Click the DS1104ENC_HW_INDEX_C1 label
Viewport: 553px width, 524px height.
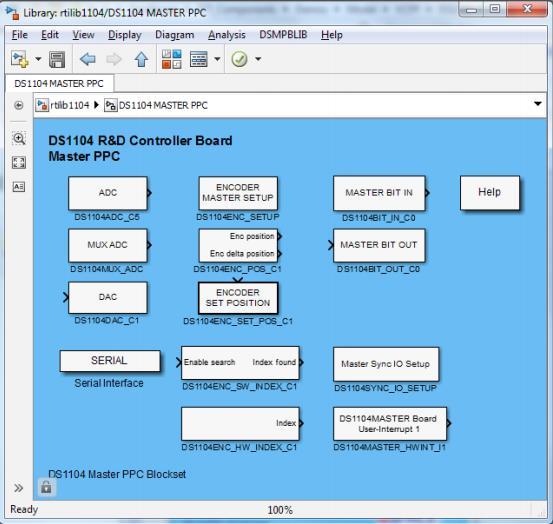pos(239,447)
